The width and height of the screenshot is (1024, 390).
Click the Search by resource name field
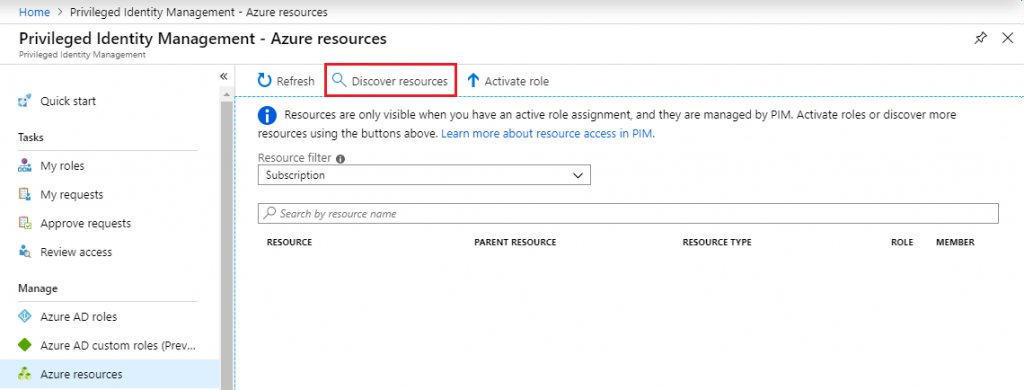pos(628,214)
